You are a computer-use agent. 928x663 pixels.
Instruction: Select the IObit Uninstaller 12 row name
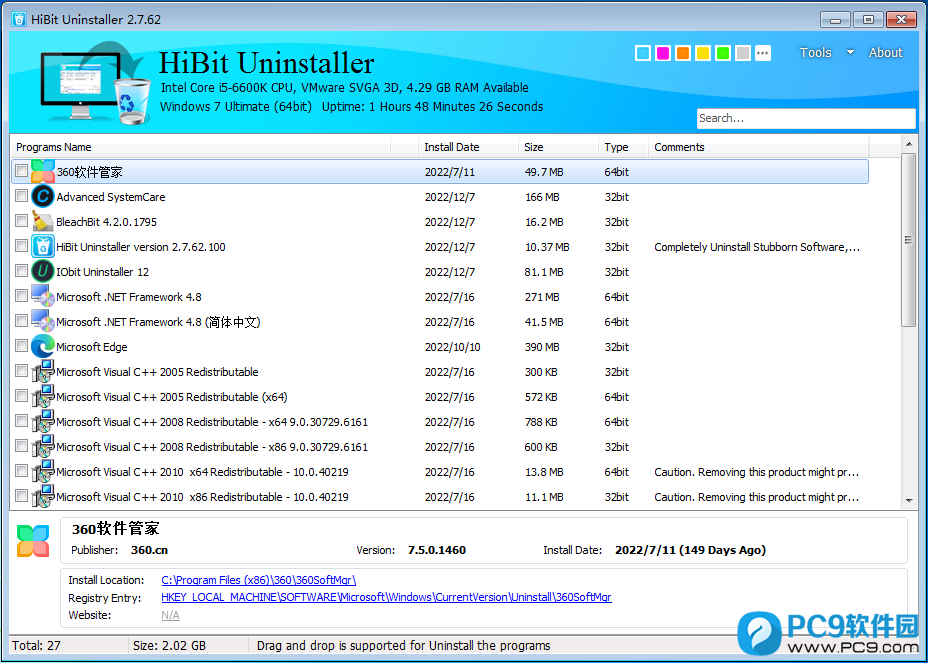[102, 272]
